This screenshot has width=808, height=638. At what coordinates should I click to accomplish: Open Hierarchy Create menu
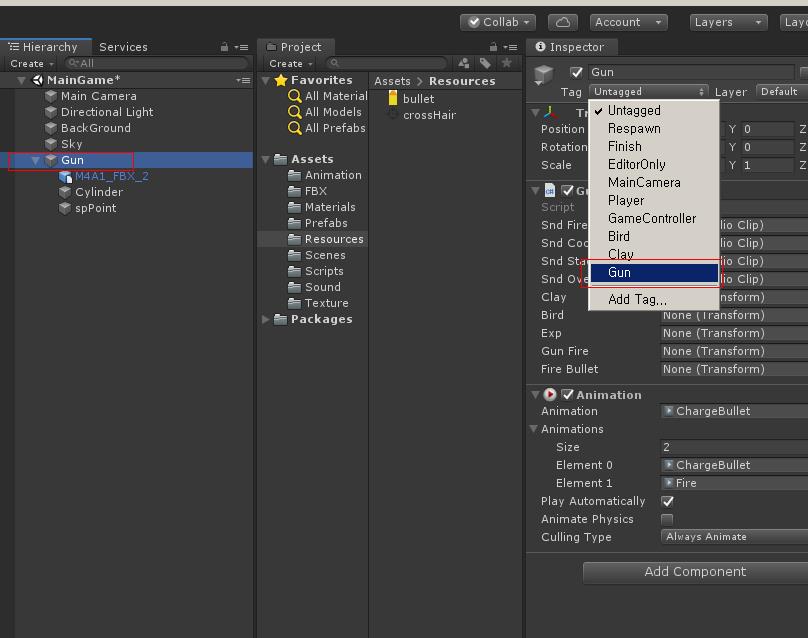click(31, 63)
